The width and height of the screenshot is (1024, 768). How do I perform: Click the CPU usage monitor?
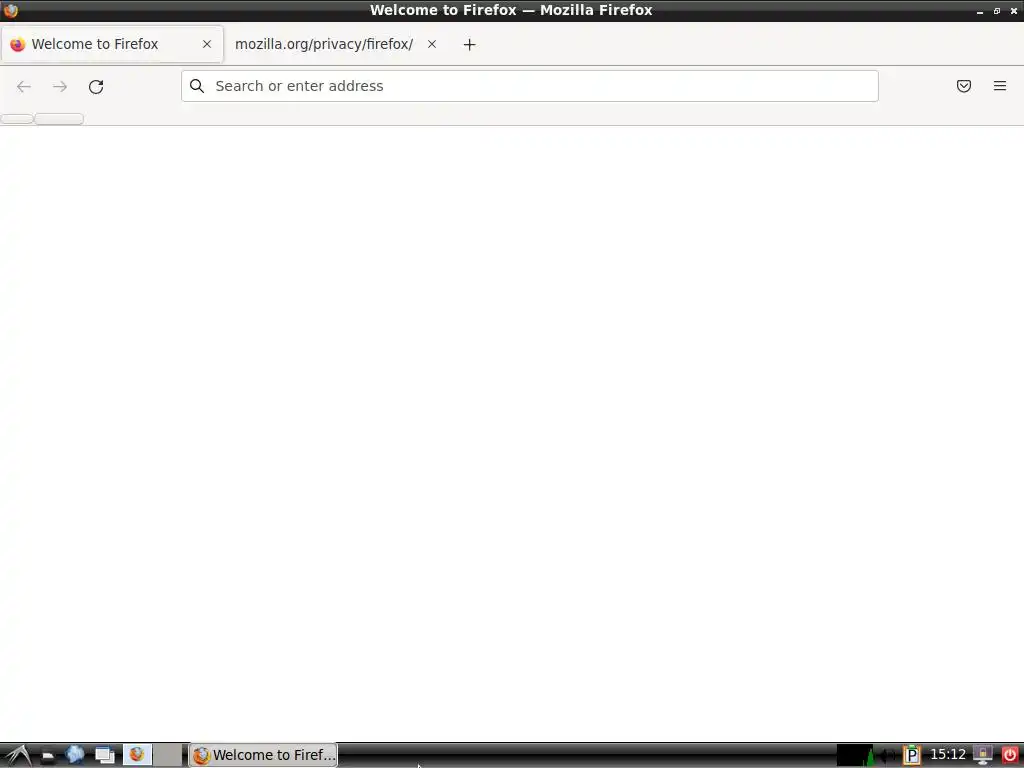coord(856,756)
